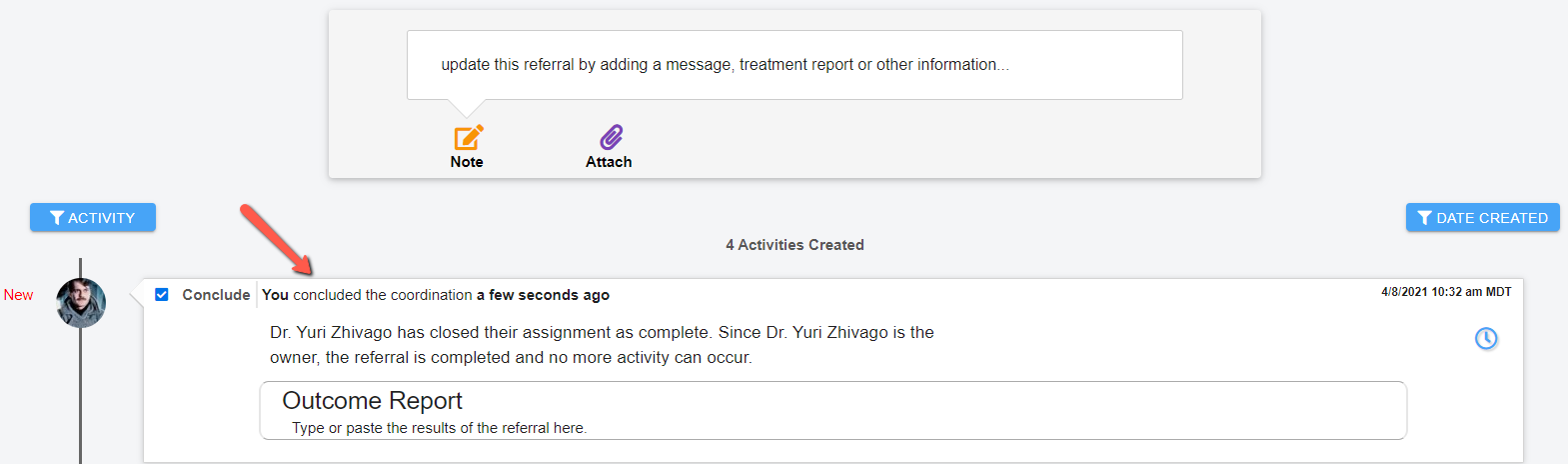Click 'Type or paste the results' field text

click(439, 428)
